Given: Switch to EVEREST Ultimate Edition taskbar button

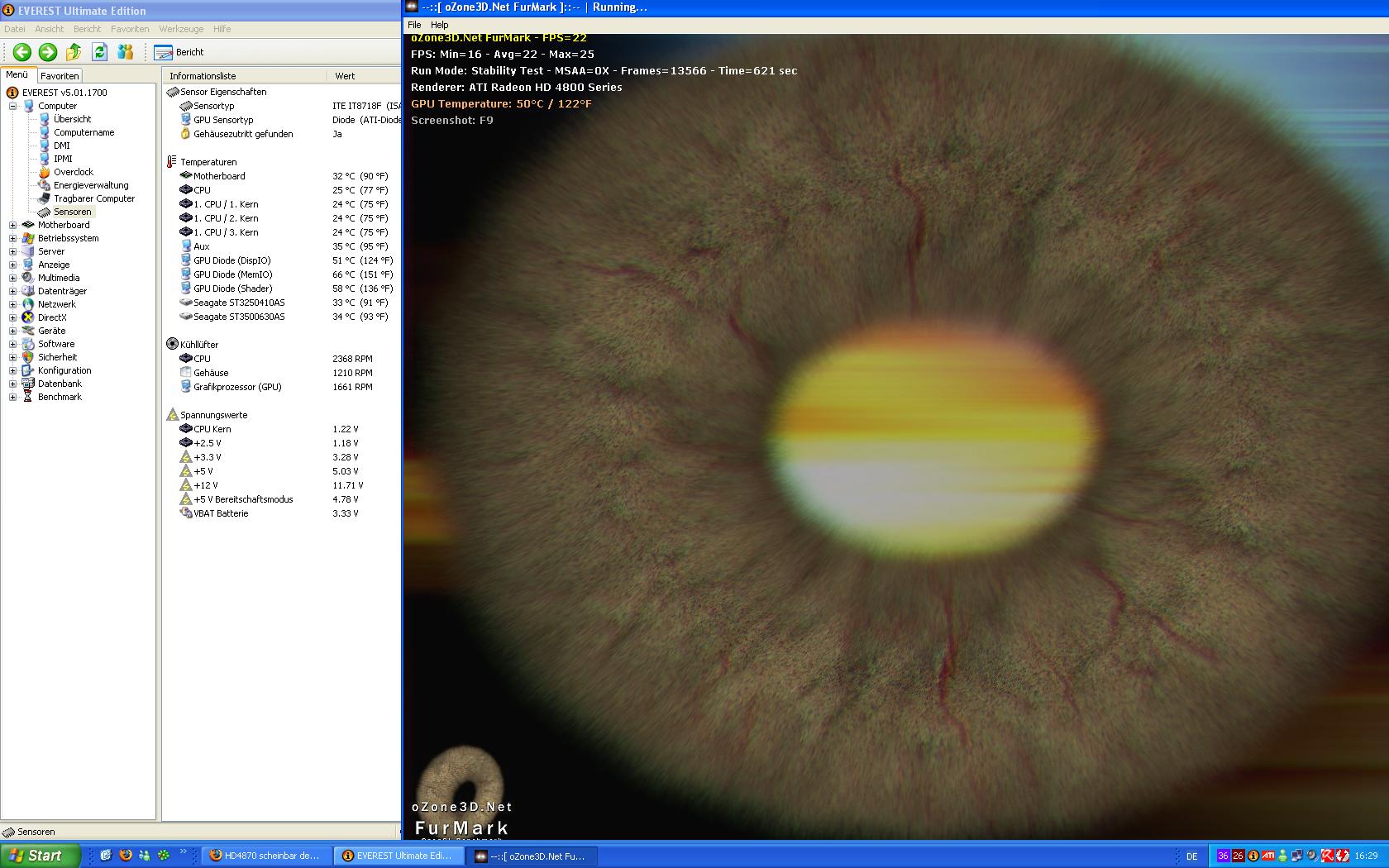Looking at the screenshot, I should click(x=399, y=856).
